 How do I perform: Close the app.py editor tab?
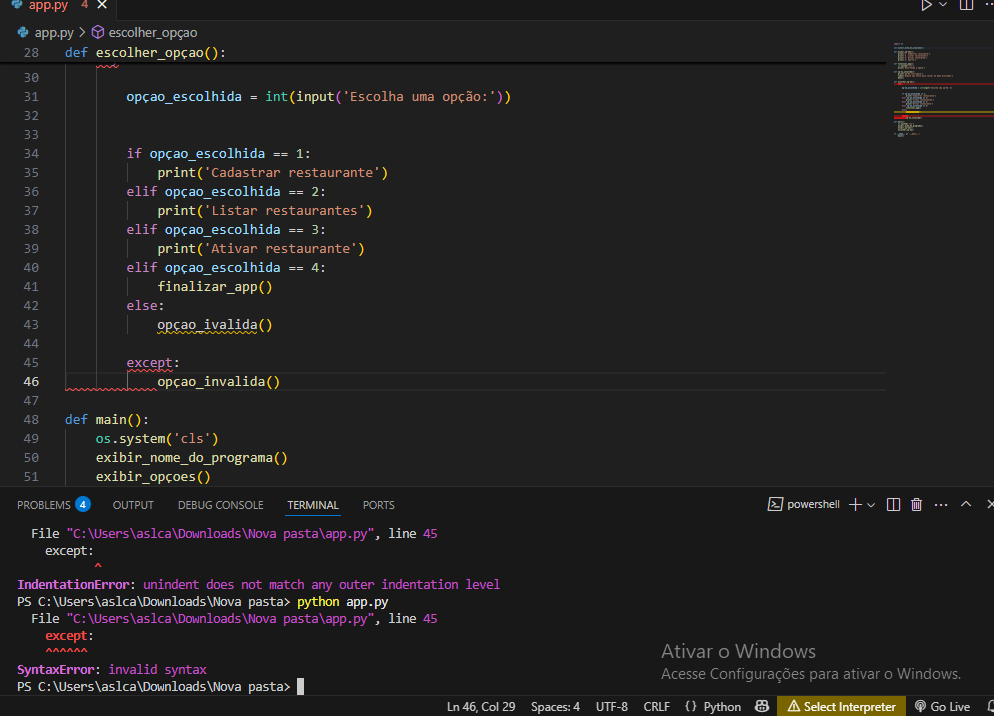(x=102, y=5)
